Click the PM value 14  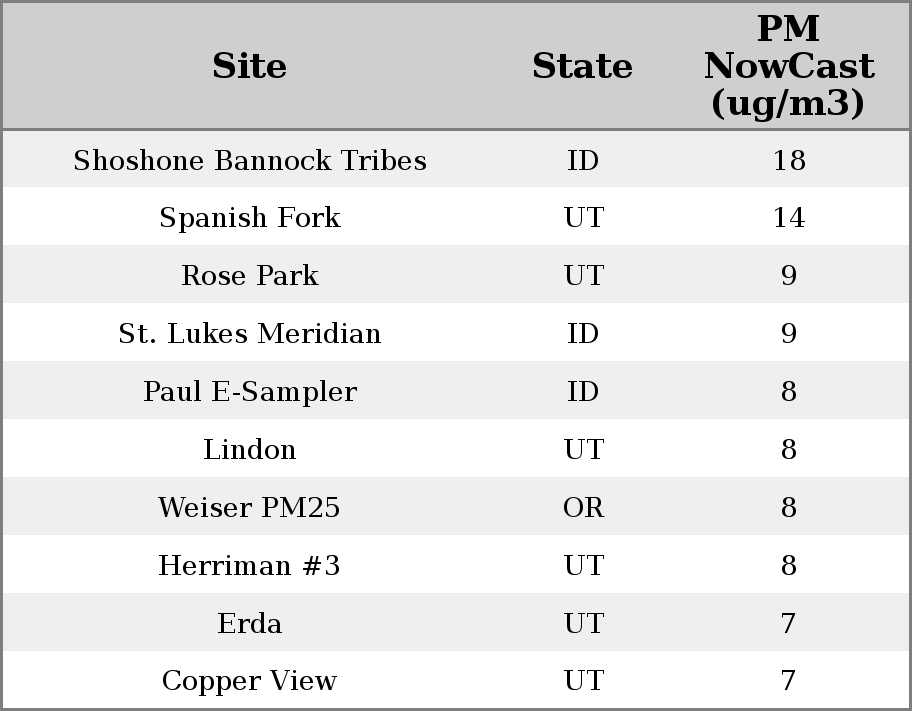[x=788, y=218]
